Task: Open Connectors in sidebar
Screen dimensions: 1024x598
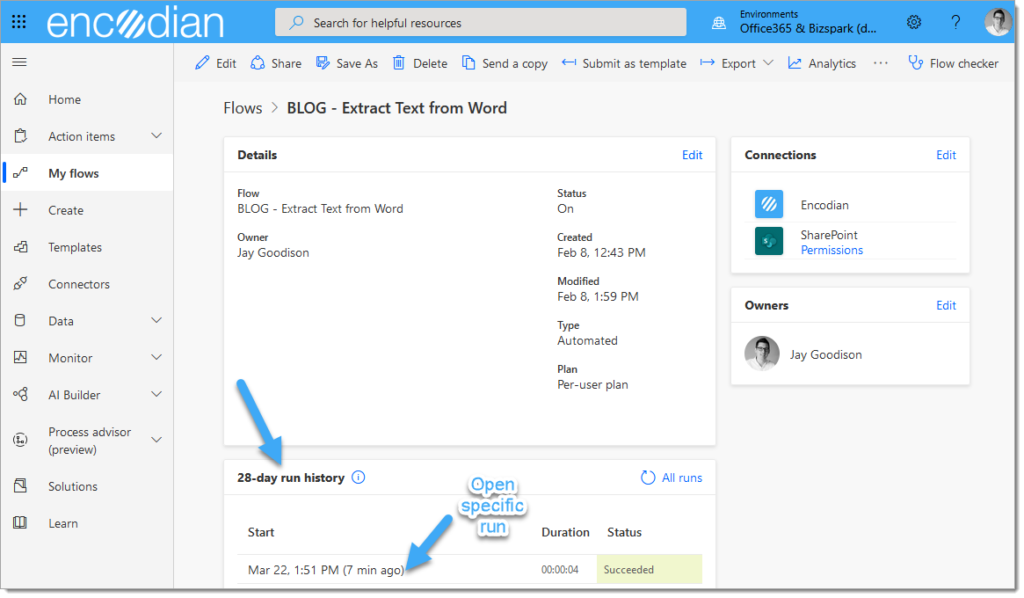Action: [79, 284]
